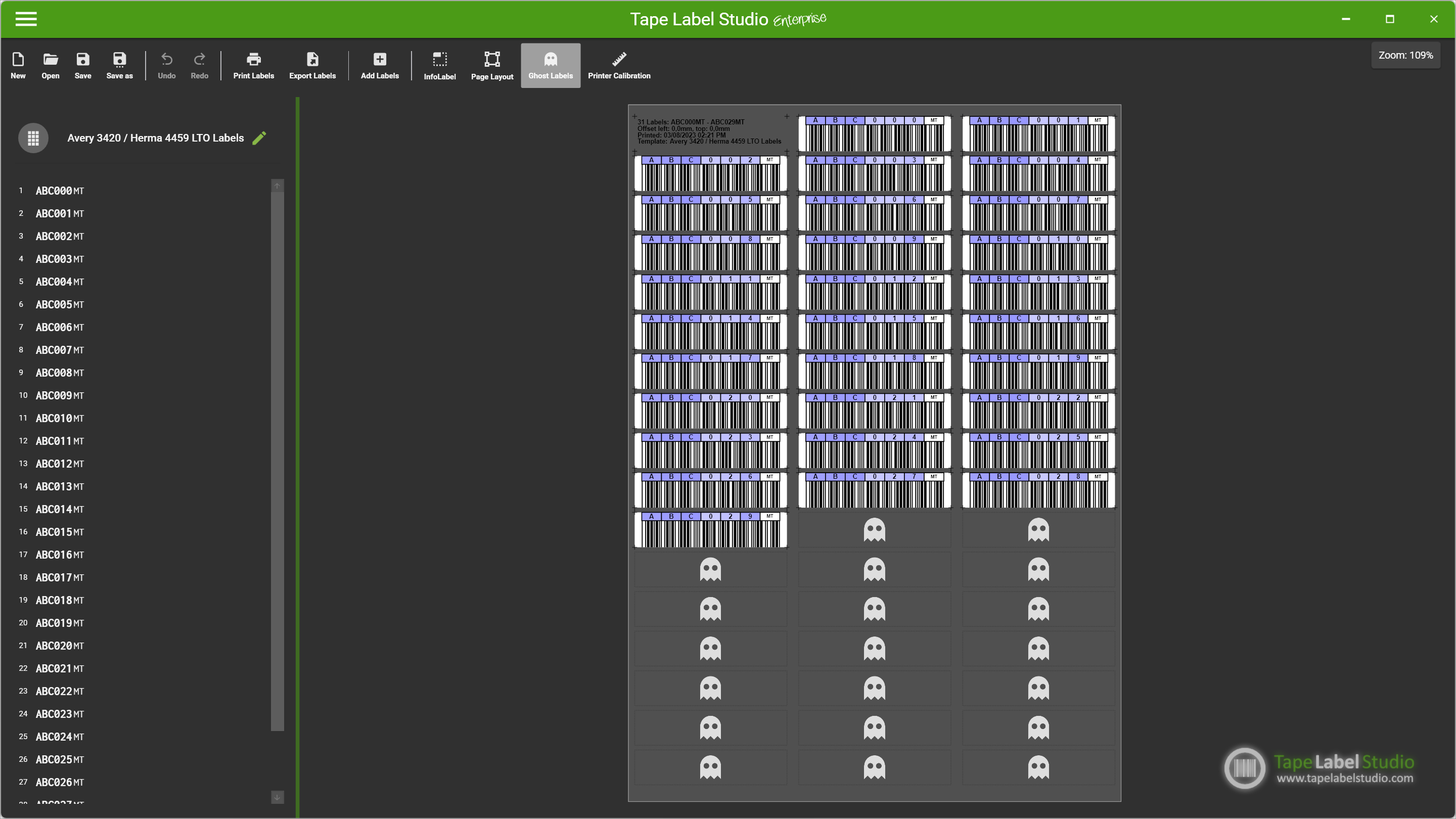The height and width of the screenshot is (819, 1456).
Task: Click ghost slot right of label ABC029
Action: [875, 530]
